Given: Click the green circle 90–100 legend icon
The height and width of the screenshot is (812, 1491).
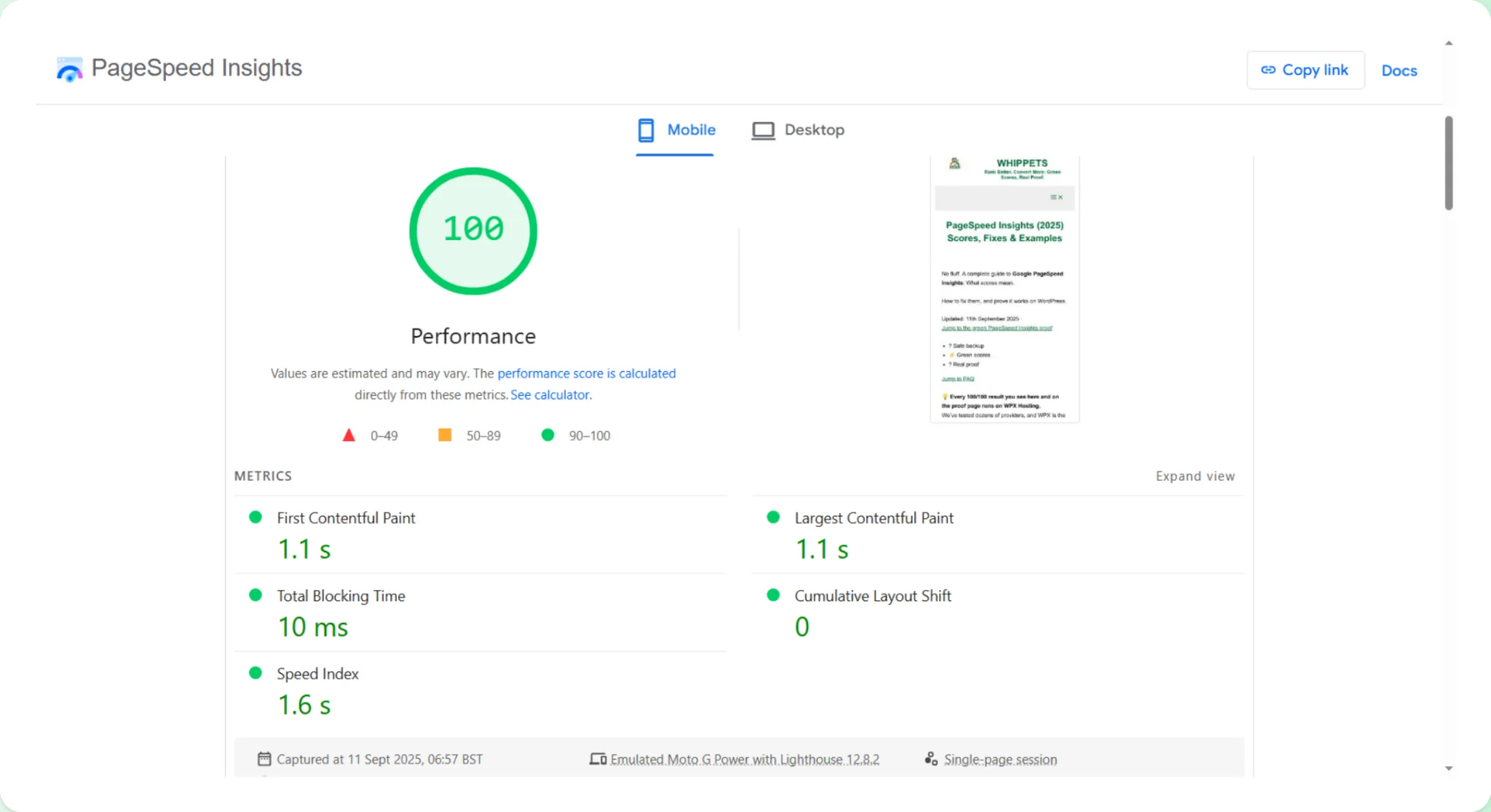Looking at the screenshot, I should (x=548, y=435).
